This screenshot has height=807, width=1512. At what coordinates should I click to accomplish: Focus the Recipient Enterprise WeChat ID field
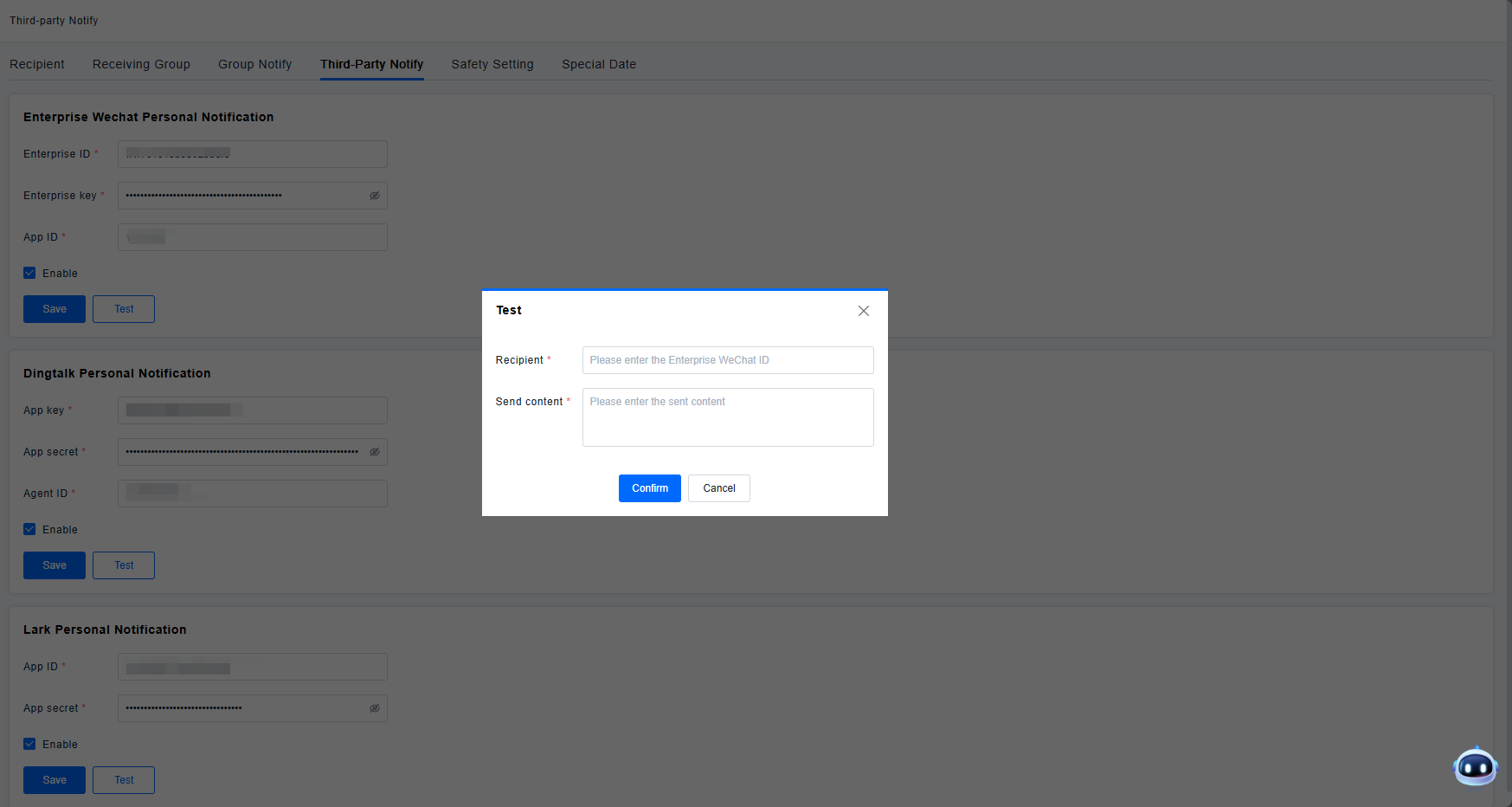click(x=727, y=360)
